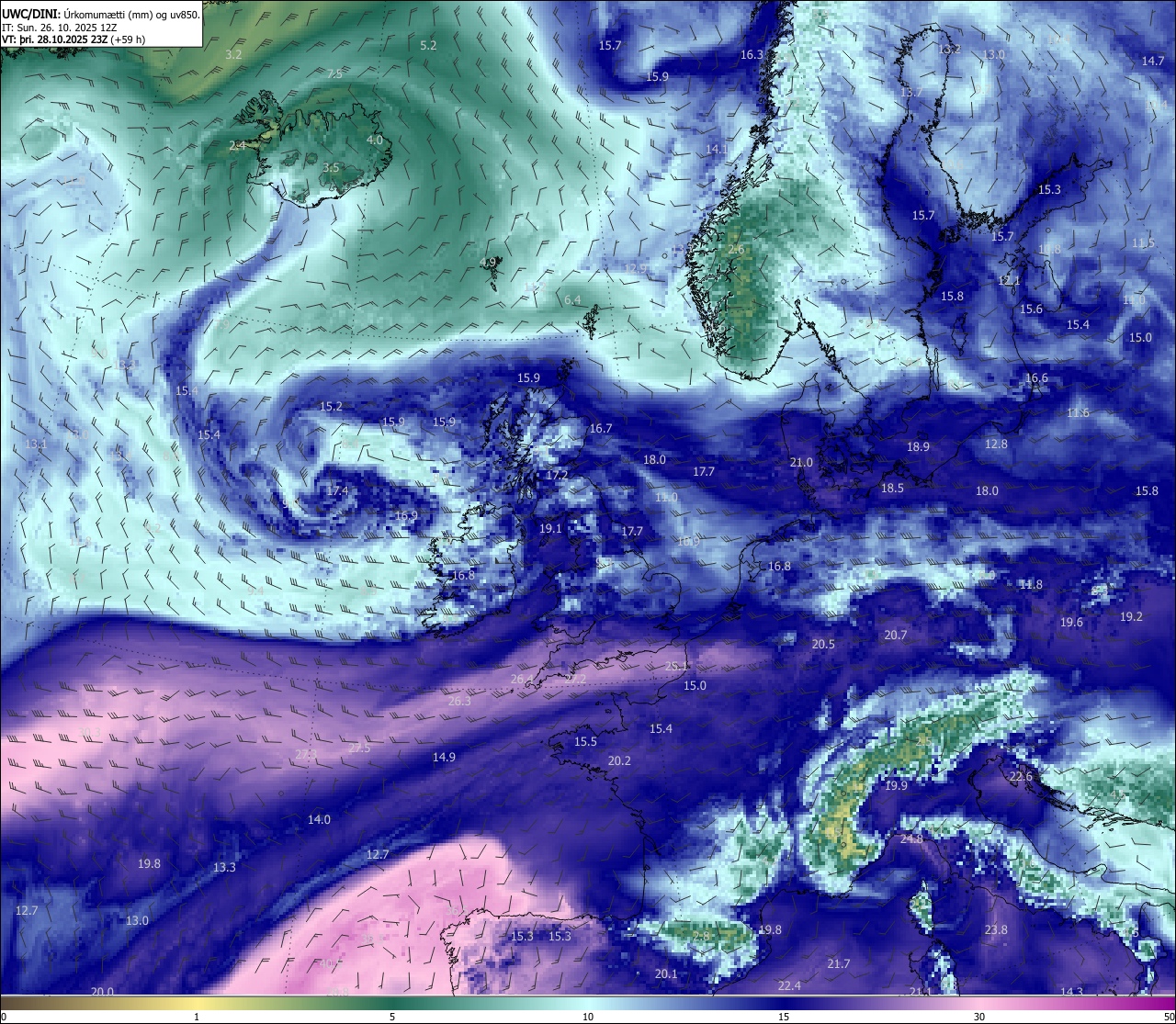Click the '17.2' value over Scotland
1176x1024 pixels.
[557, 476]
